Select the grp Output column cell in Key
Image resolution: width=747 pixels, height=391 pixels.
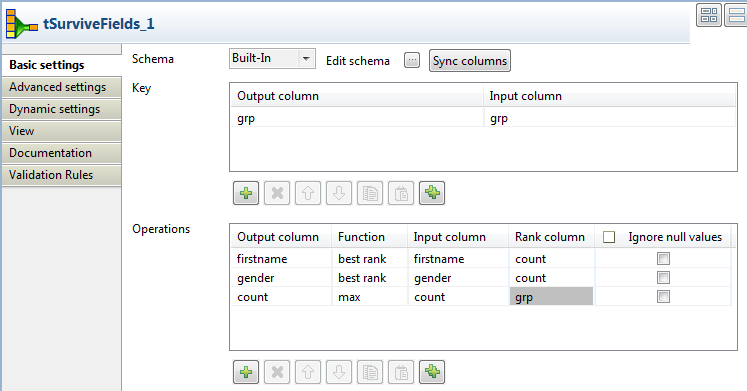click(357, 118)
